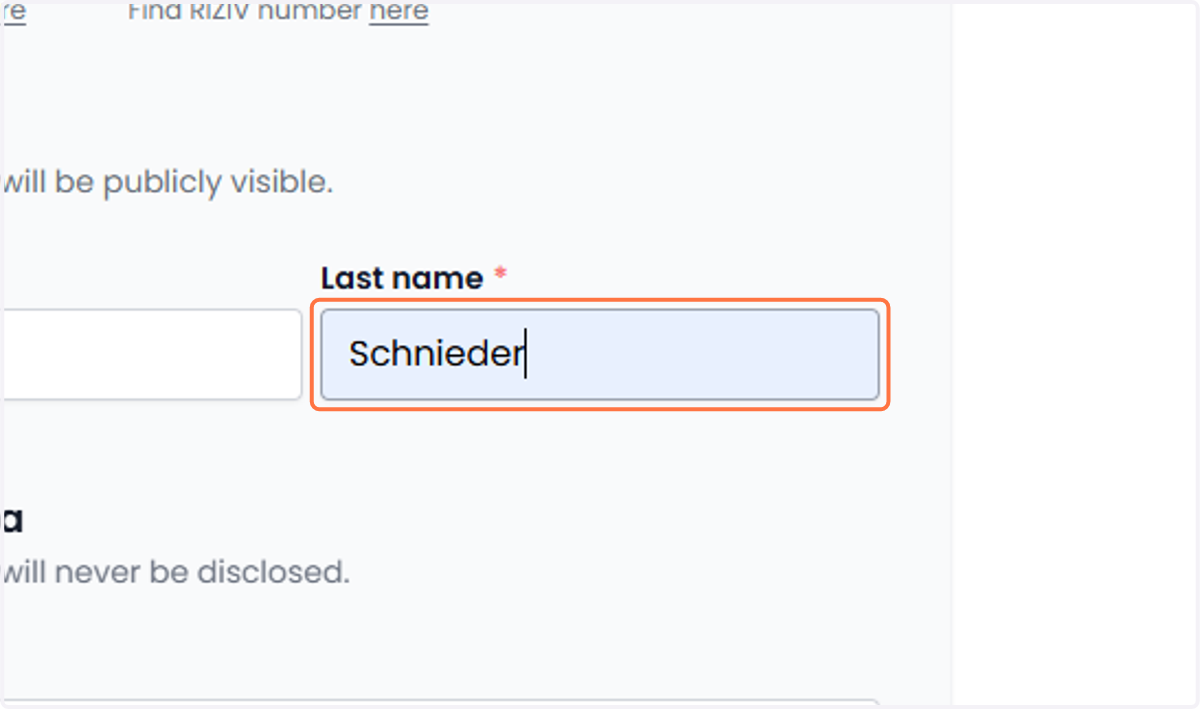Click the word "publicly" in the notice

click(x=162, y=182)
